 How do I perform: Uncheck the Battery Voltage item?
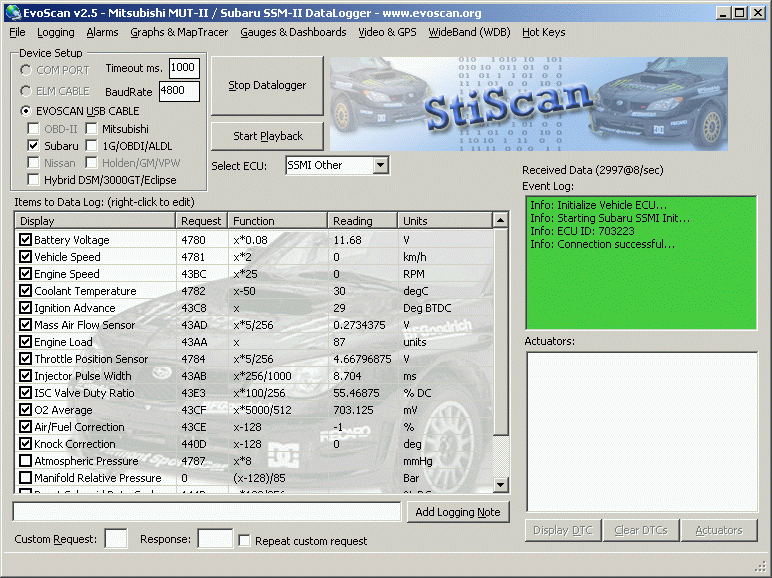pyautogui.click(x=25, y=240)
